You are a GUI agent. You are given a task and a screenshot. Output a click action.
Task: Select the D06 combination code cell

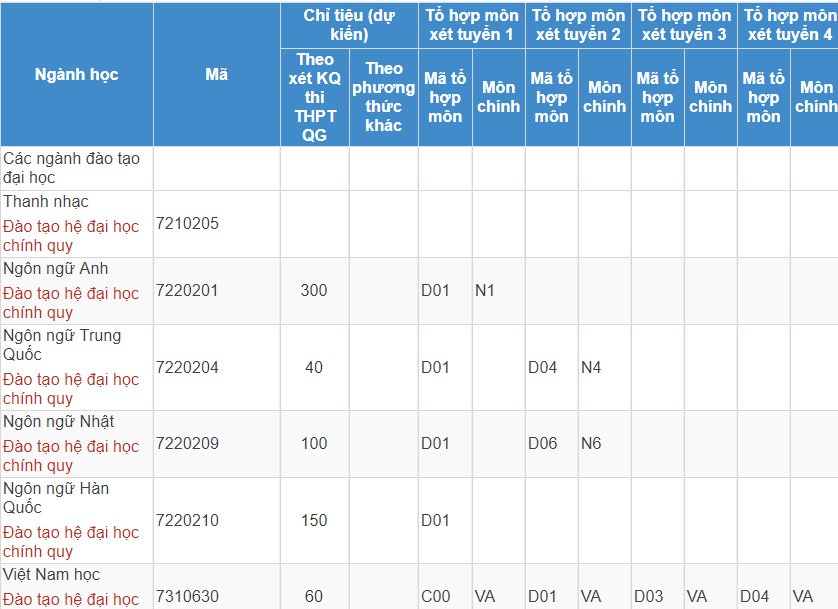[x=543, y=443]
